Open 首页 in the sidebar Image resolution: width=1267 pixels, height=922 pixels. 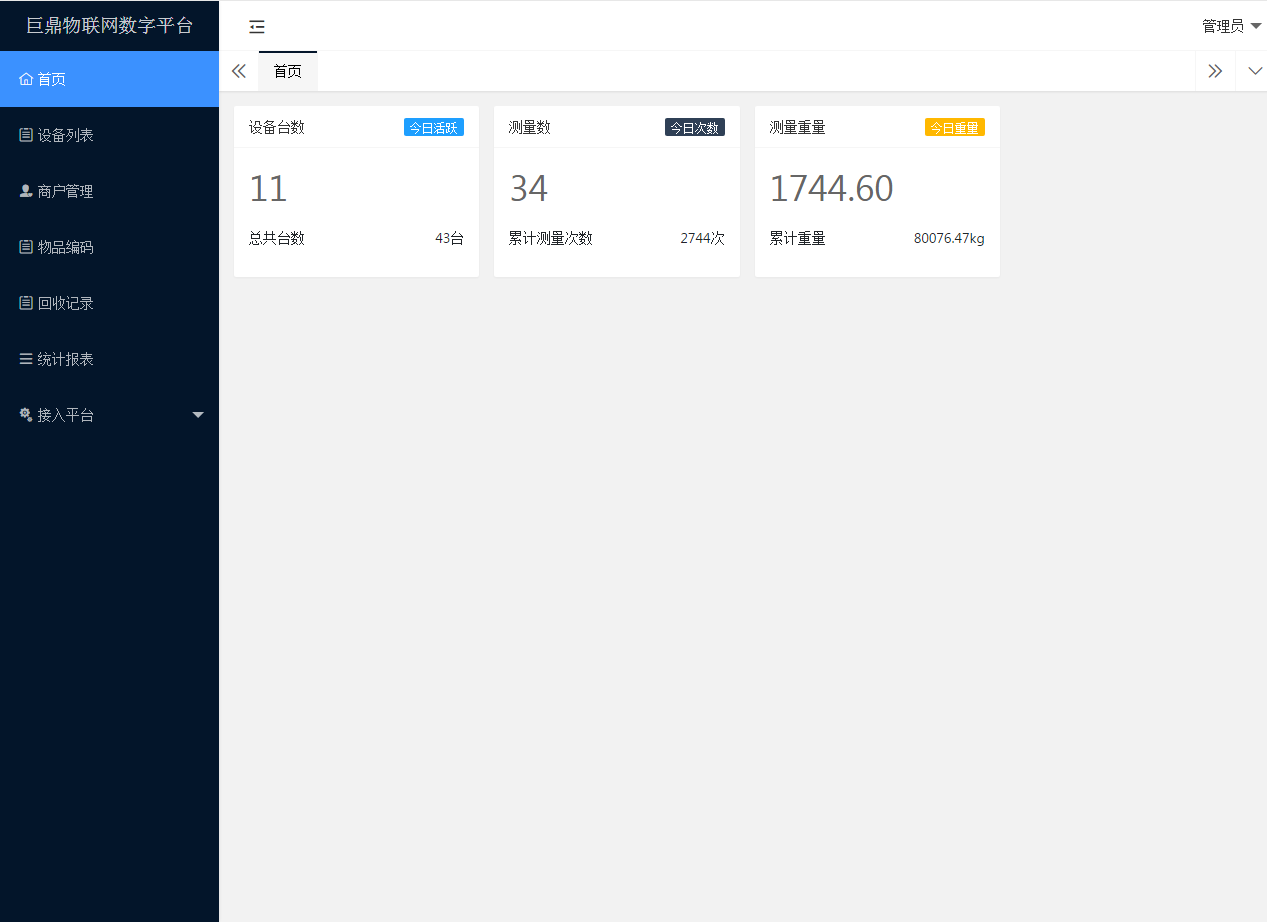pos(109,79)
